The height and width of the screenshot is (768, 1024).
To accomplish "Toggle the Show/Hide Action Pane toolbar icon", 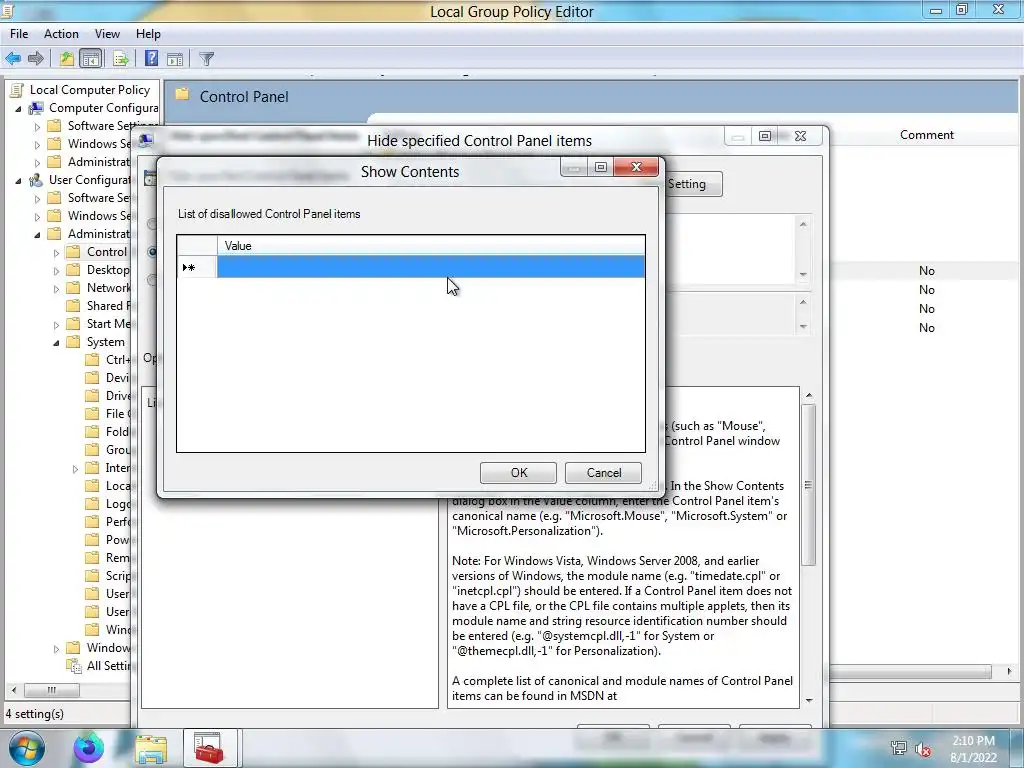I will 175,59.
